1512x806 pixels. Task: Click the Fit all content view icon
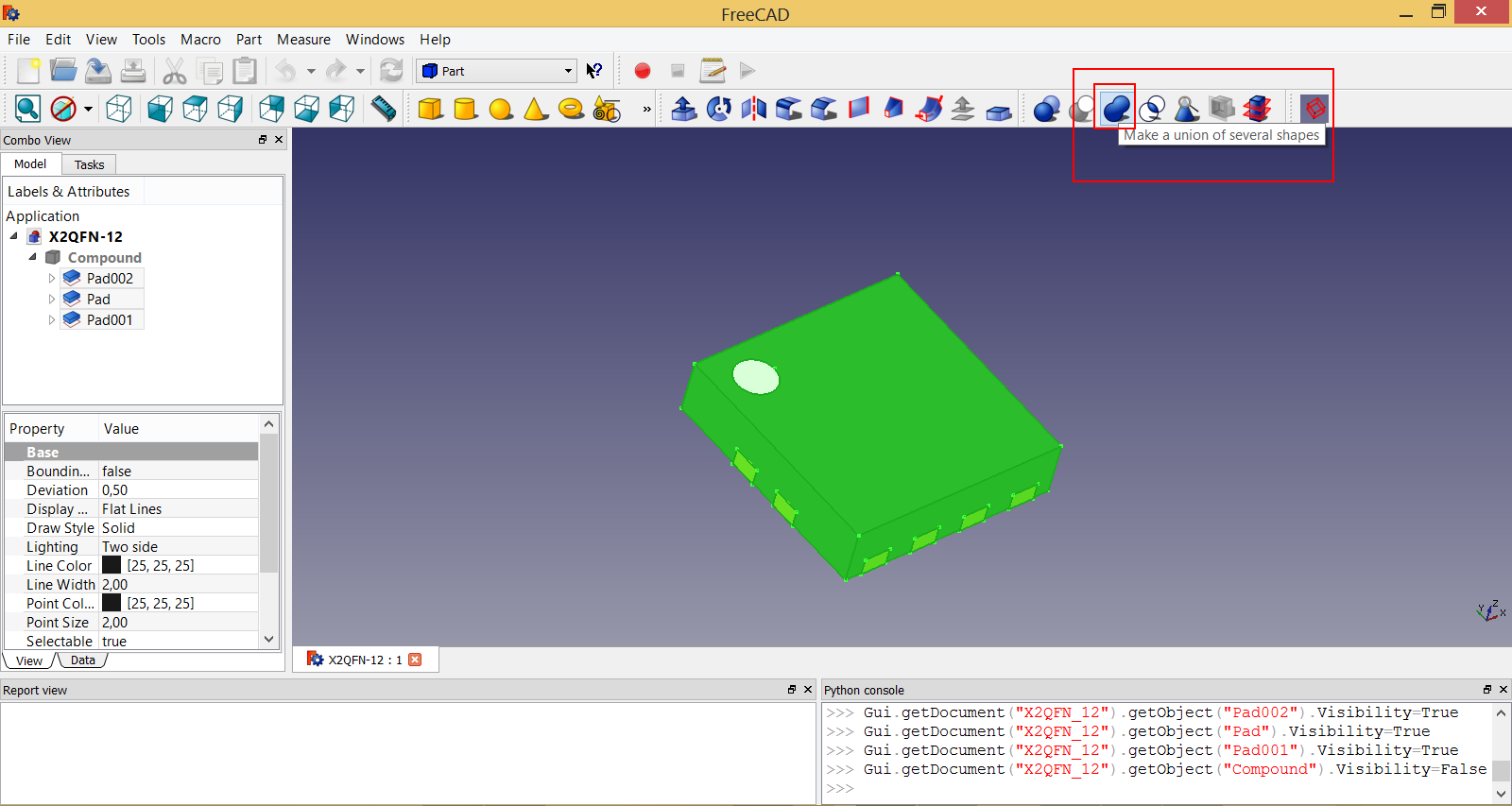pos(27,109)
